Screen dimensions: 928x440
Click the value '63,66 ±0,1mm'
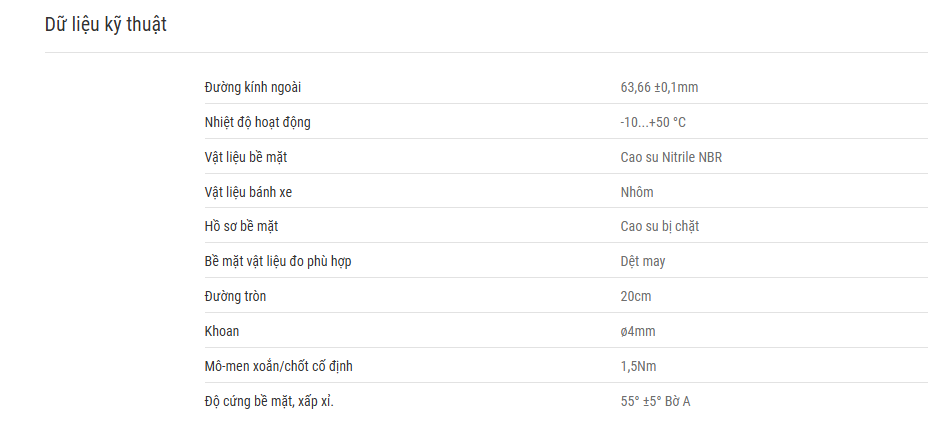659,88
